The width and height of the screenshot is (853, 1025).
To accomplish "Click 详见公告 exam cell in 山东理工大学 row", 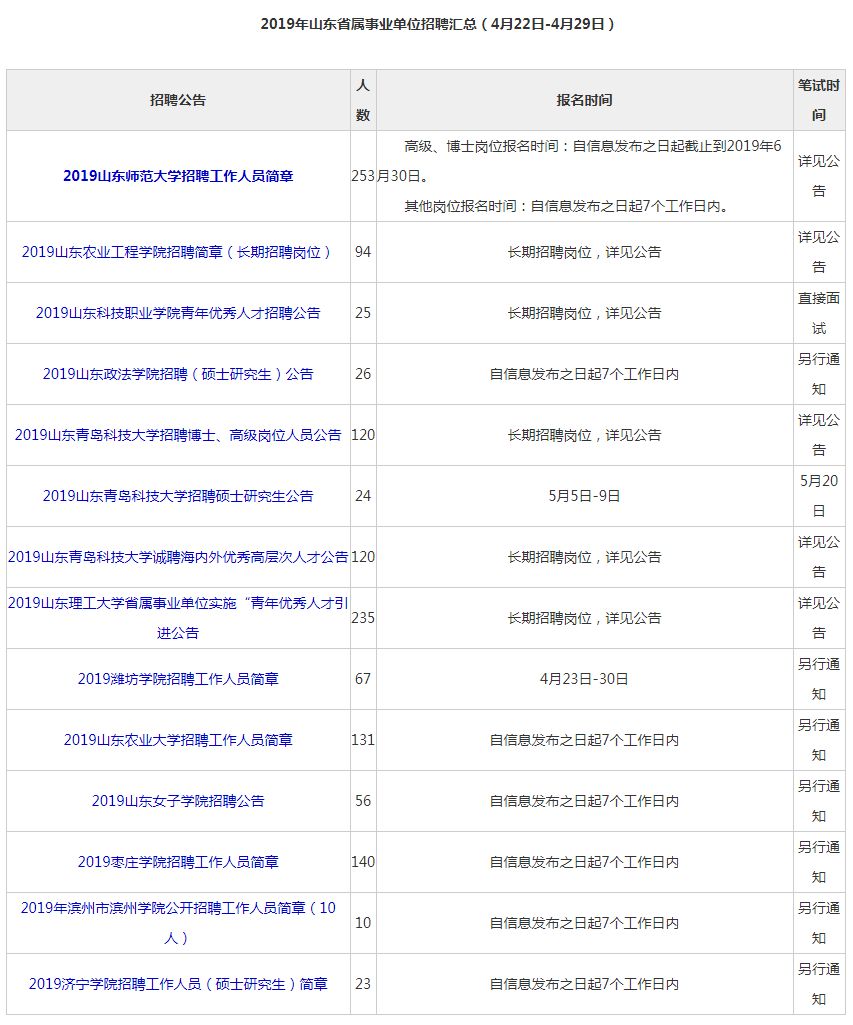I will (x=818, y=618).
